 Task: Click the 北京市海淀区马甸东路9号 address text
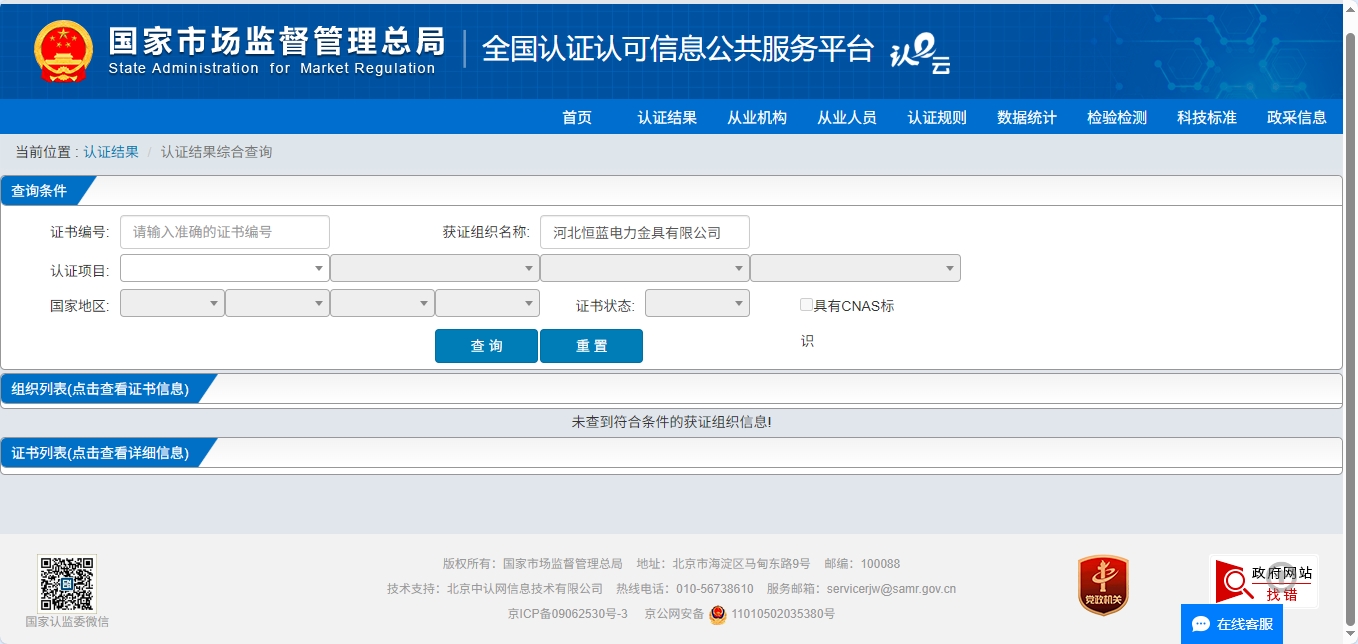click(742, 564)
